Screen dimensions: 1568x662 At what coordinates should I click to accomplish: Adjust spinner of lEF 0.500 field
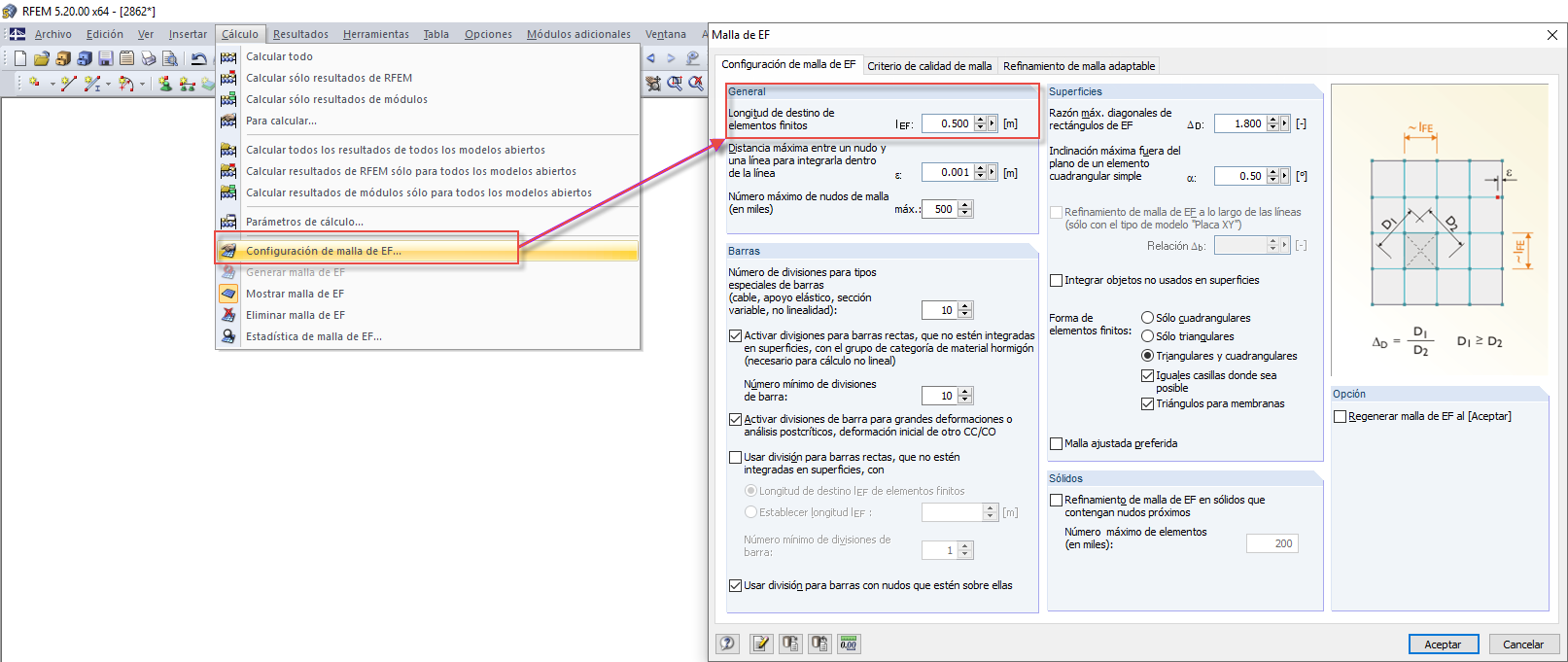coord(980,123)
